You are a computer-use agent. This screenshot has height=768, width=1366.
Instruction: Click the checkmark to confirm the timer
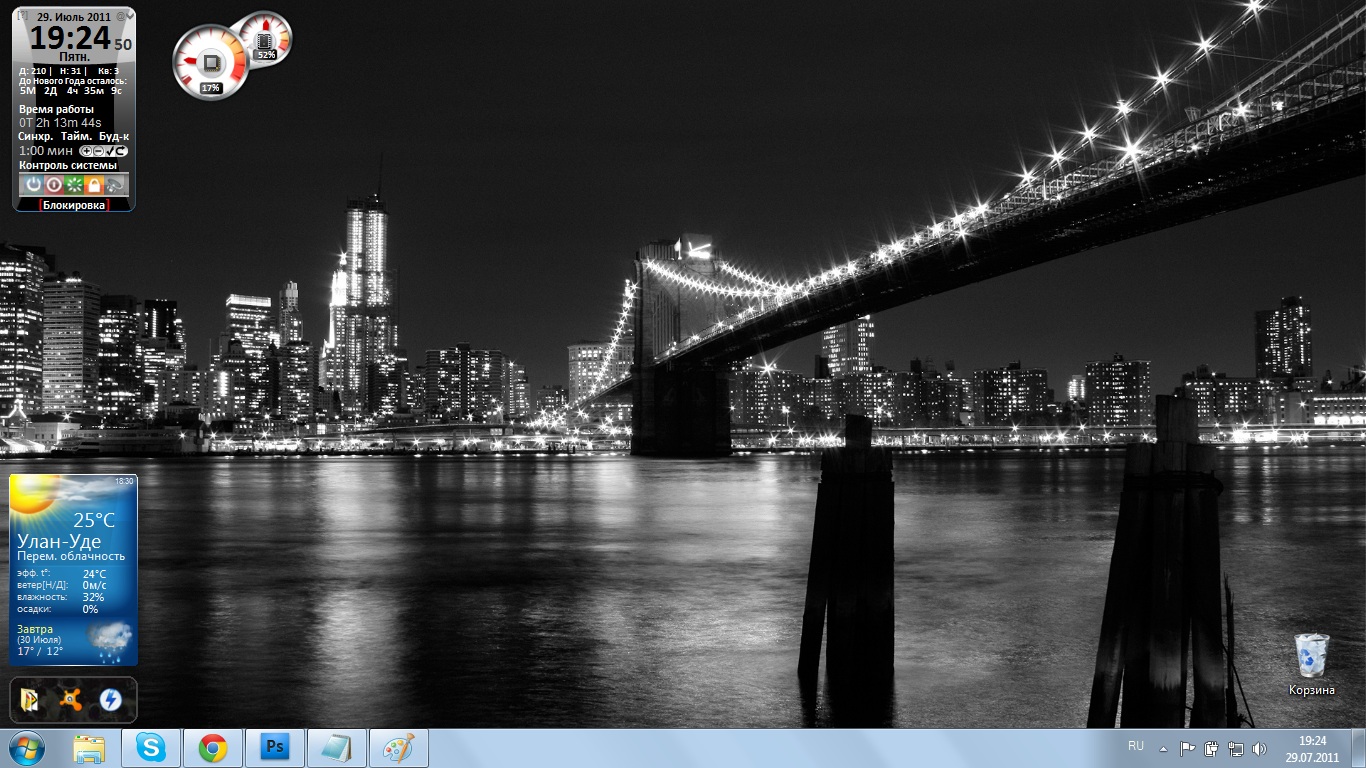(111, 151)
